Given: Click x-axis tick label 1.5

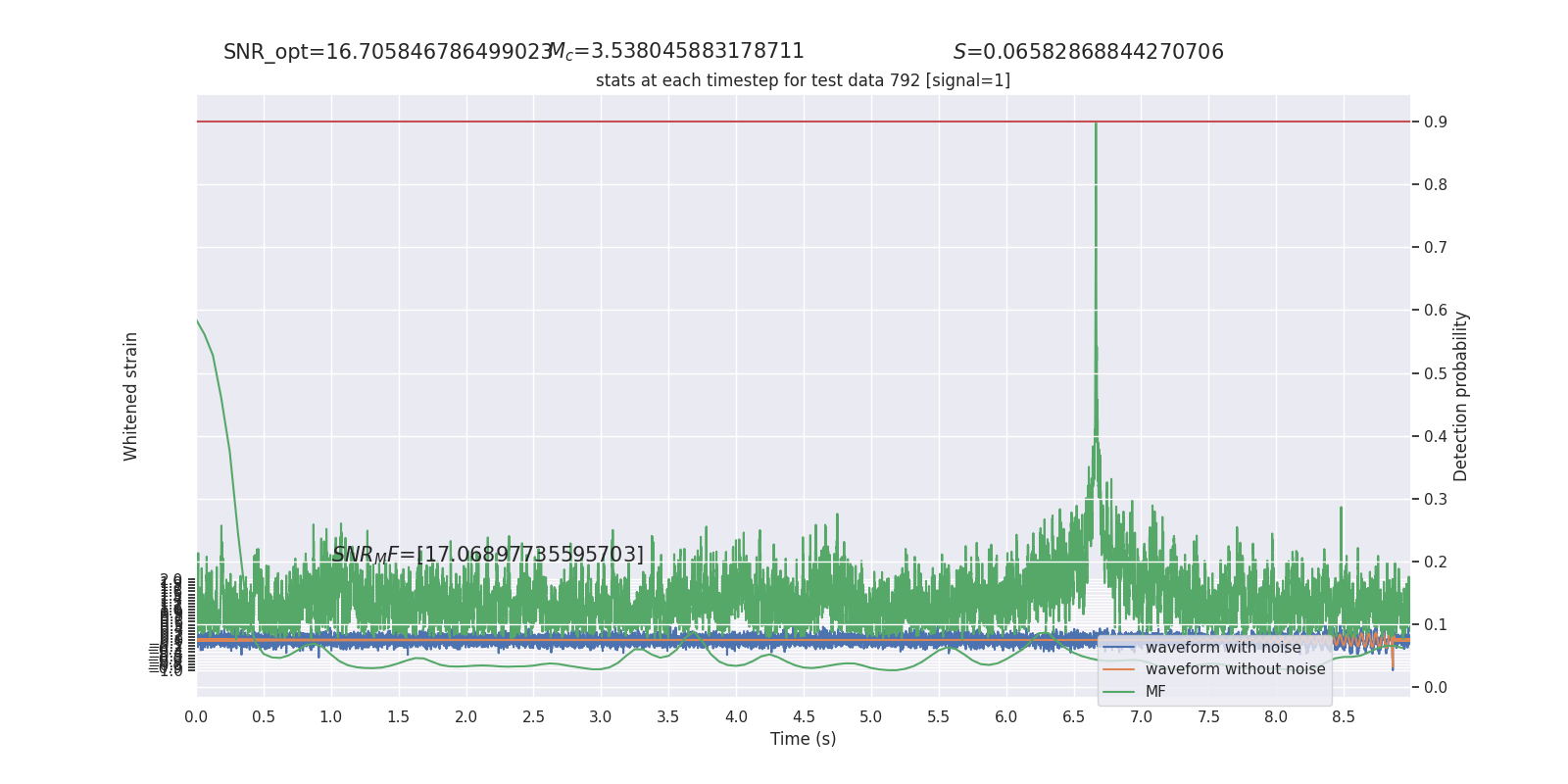Looking at the screenshot, I should 399,717.
